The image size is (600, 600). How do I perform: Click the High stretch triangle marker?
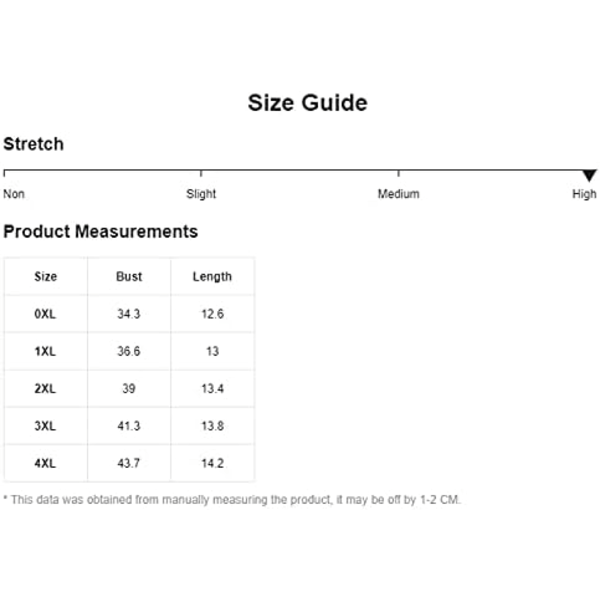589,176
